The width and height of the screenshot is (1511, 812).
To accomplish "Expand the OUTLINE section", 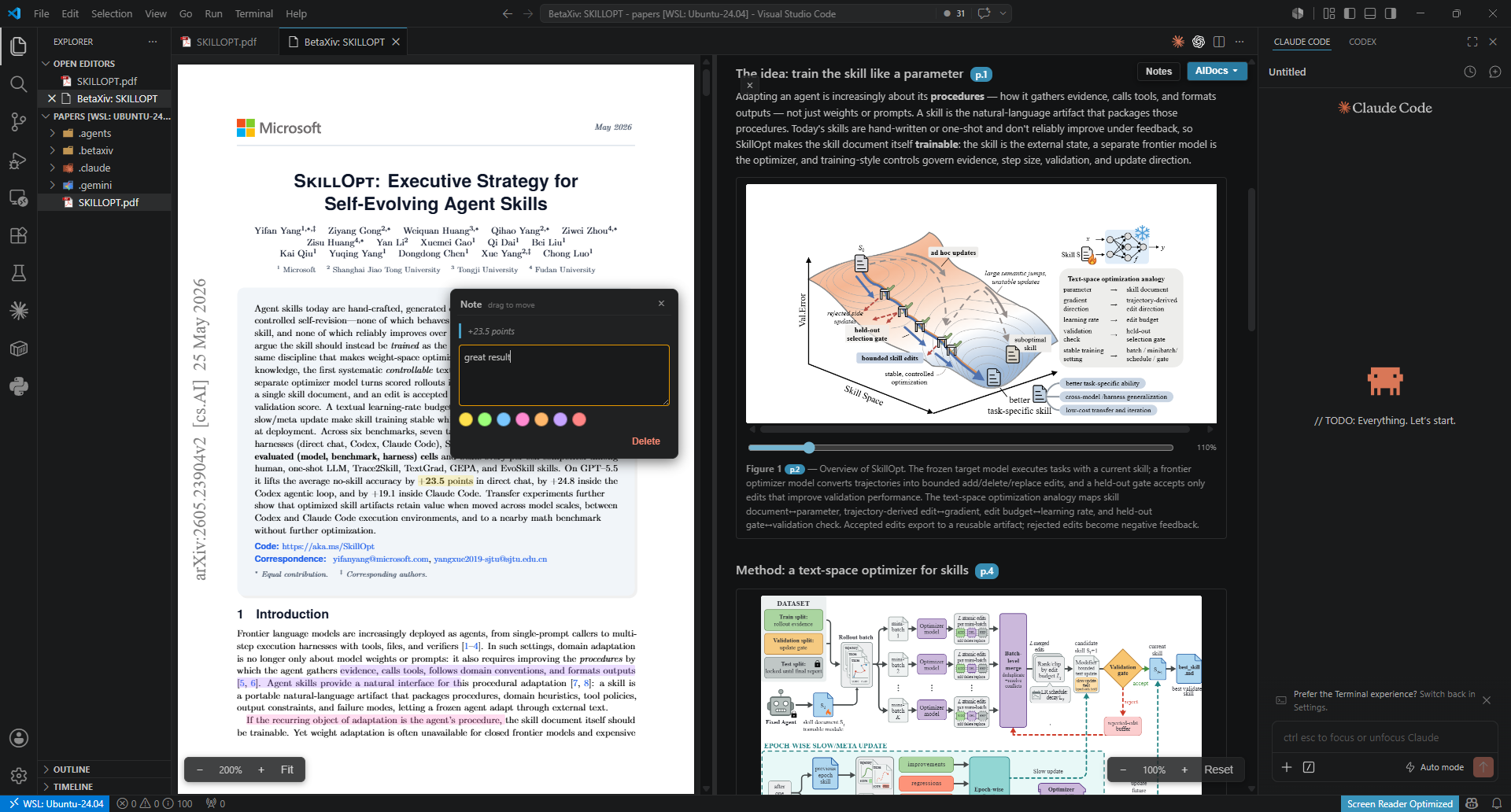I will click(72, 770).
